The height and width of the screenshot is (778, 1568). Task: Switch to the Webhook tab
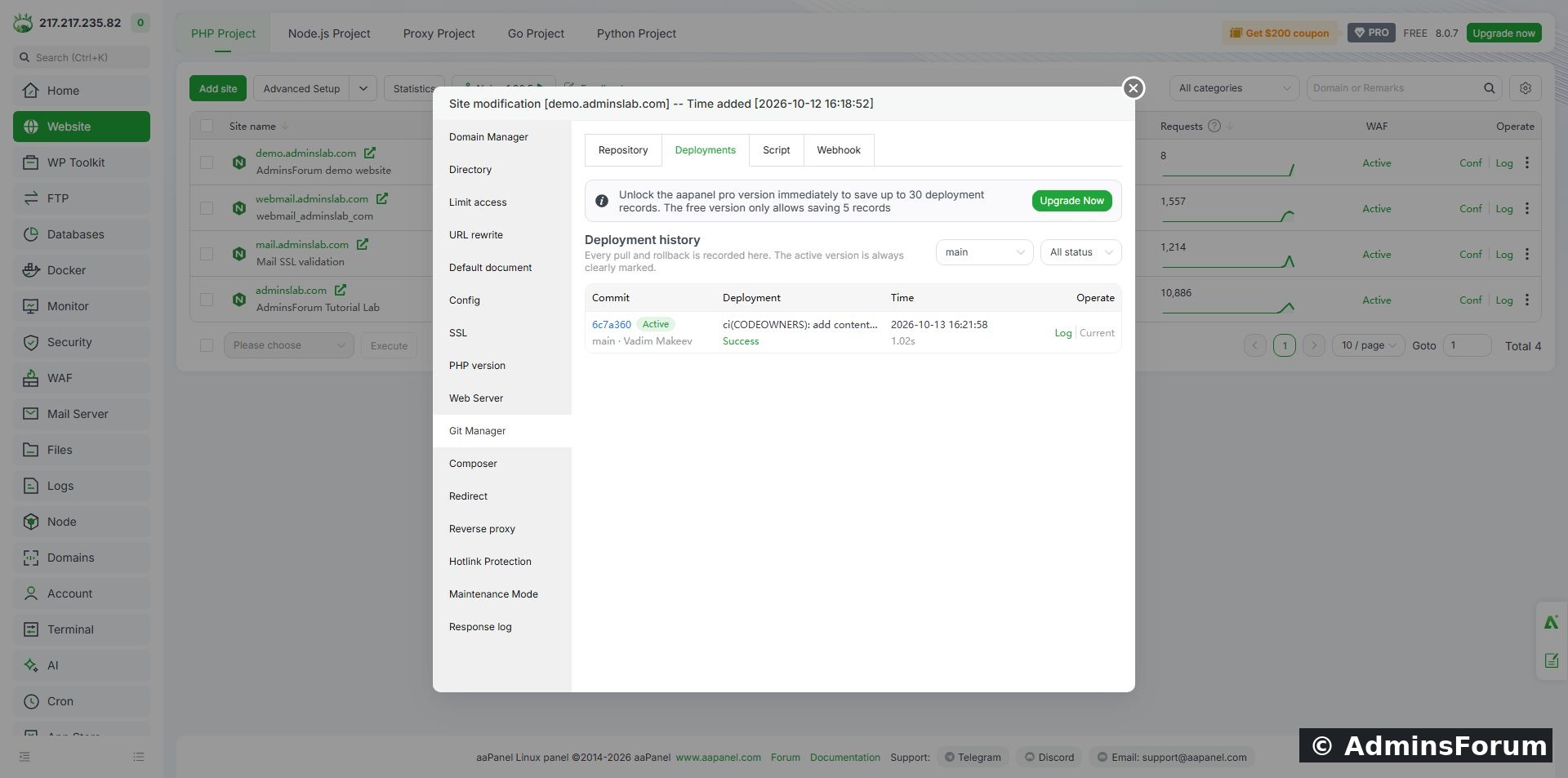click(839, 150)
